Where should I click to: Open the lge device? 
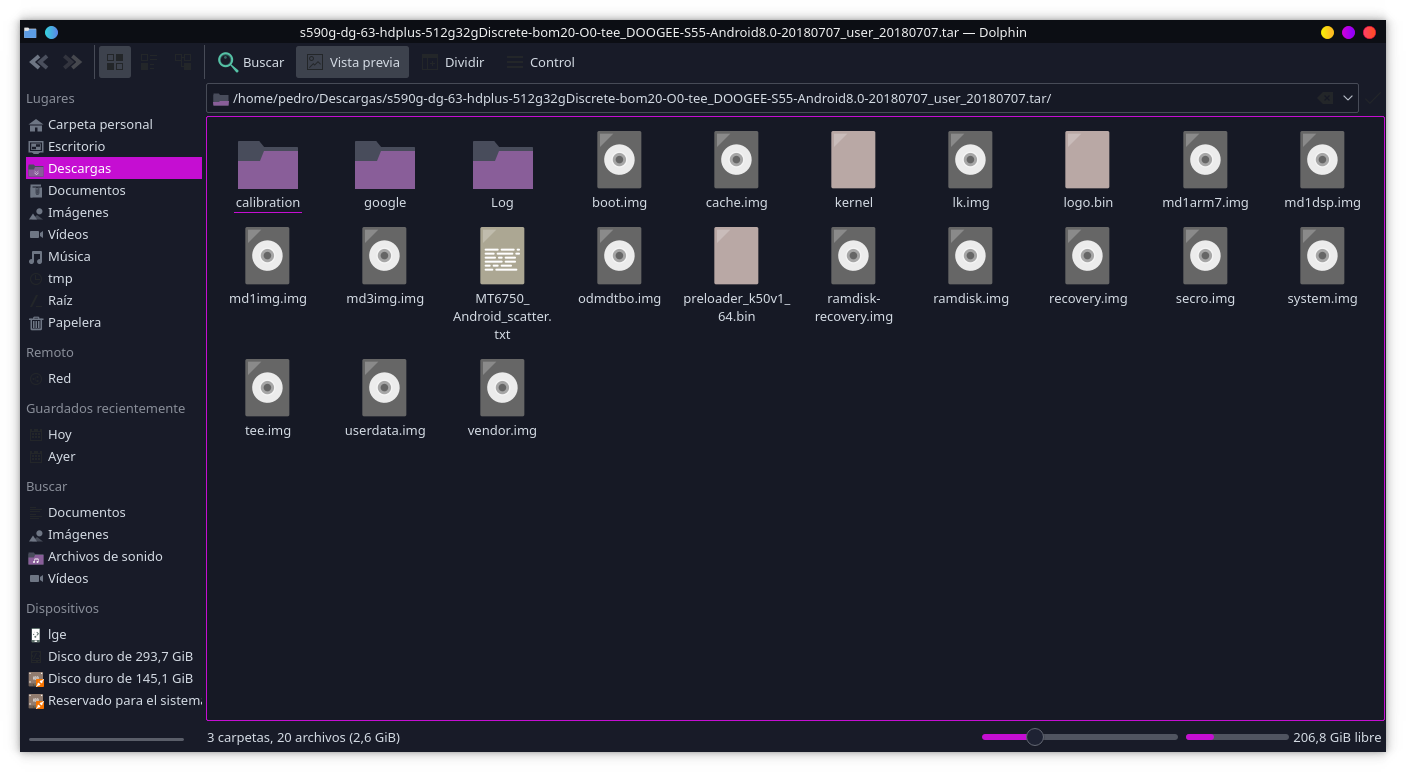click(x=114, y=635)
